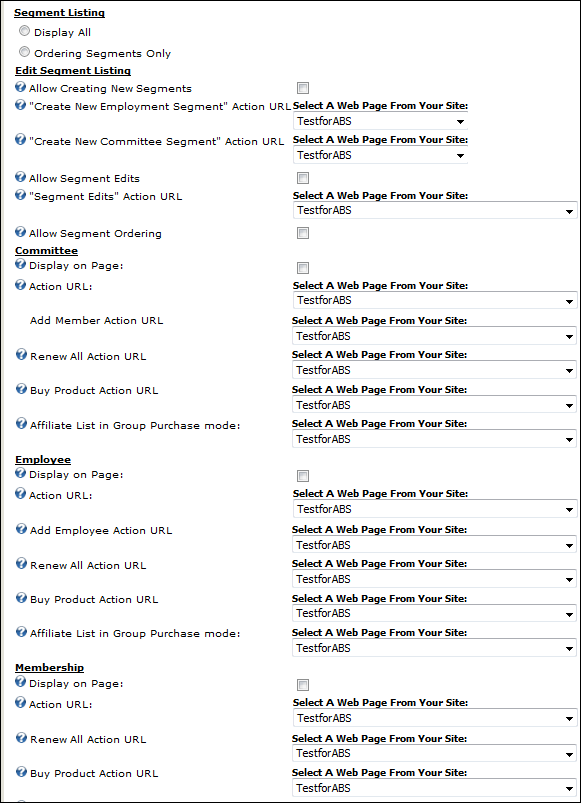Open help for Committee Buy Product Action URL
The image size is (581, 803).
(21, 389)
